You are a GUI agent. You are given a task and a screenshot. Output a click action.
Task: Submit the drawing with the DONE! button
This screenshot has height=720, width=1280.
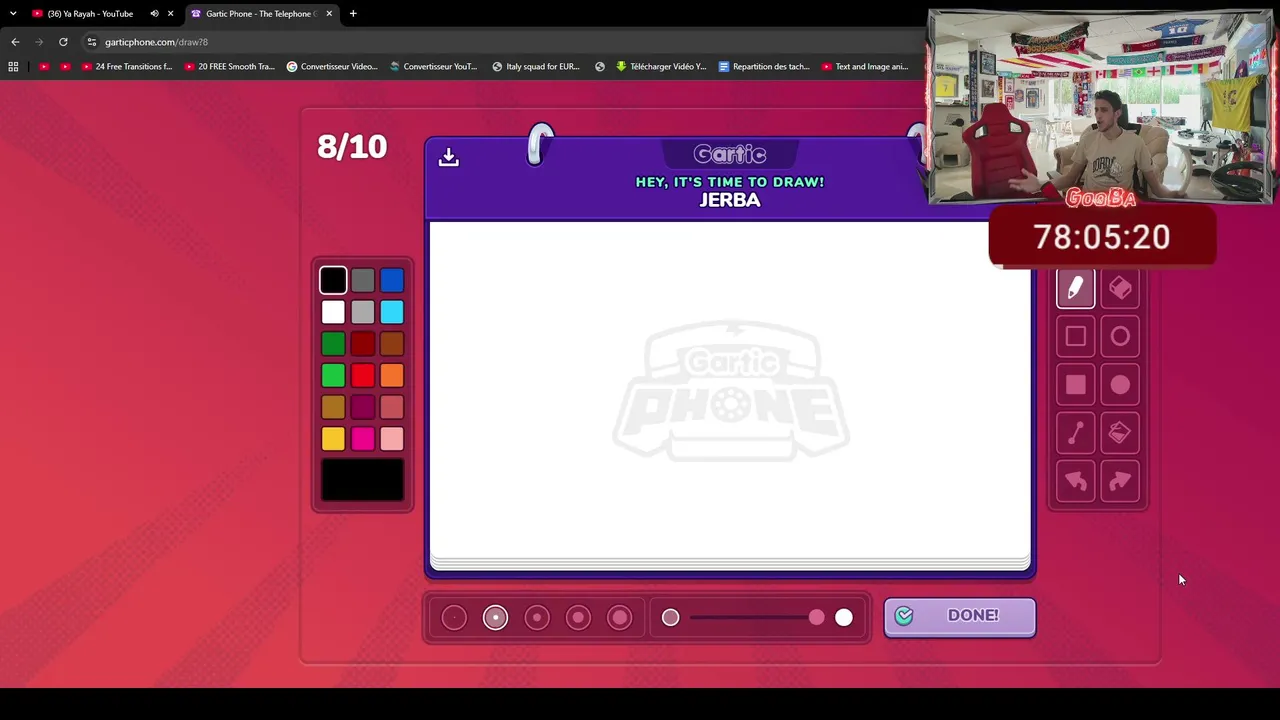click(x=960, y=616)
